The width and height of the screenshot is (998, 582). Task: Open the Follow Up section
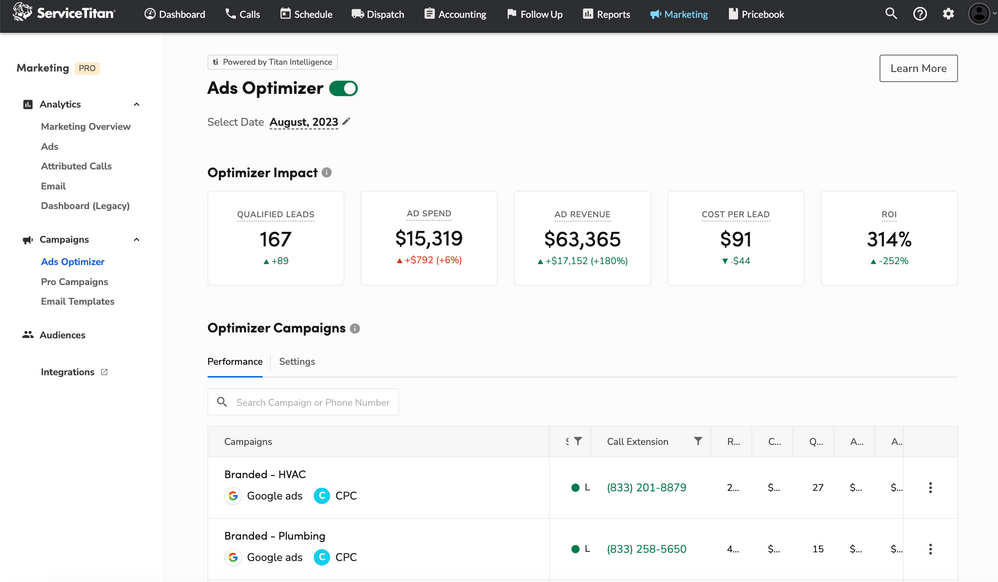point(534,14)
